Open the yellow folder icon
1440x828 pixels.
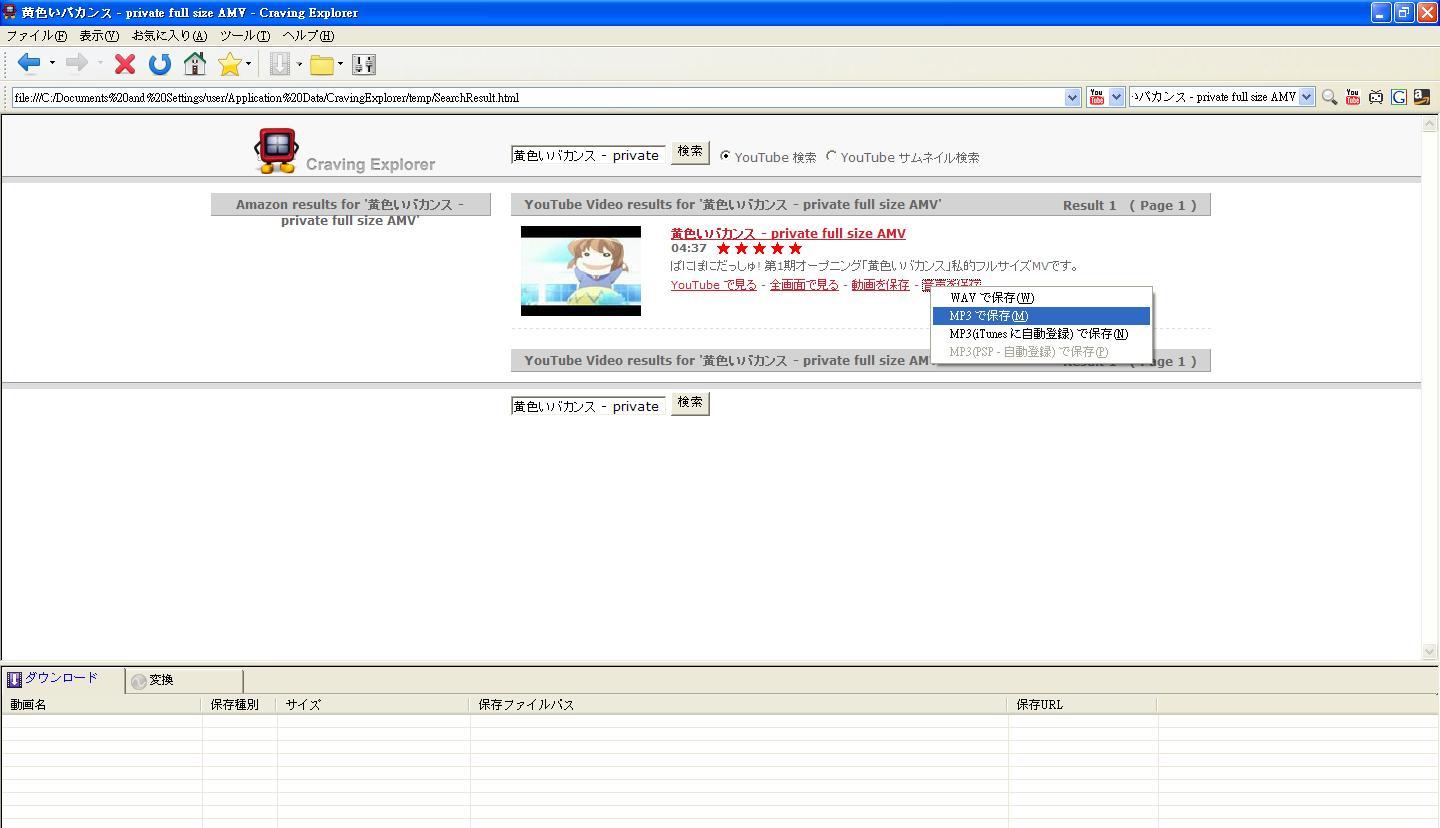point(322,65)
